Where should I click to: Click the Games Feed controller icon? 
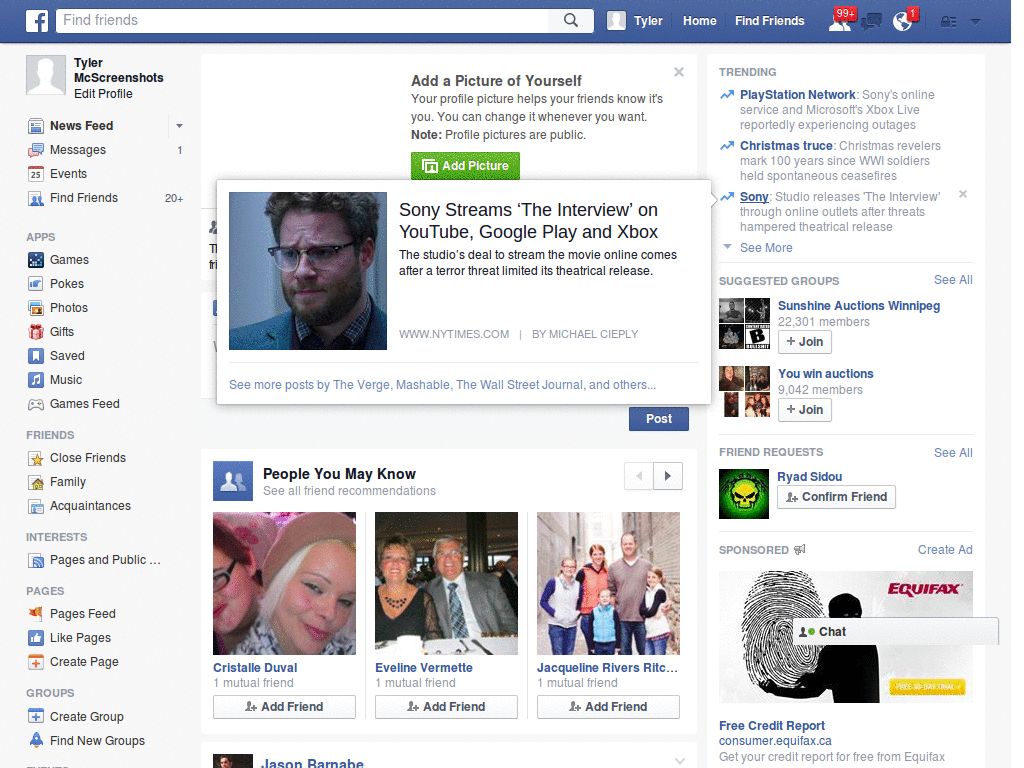[x=36, y=404]
